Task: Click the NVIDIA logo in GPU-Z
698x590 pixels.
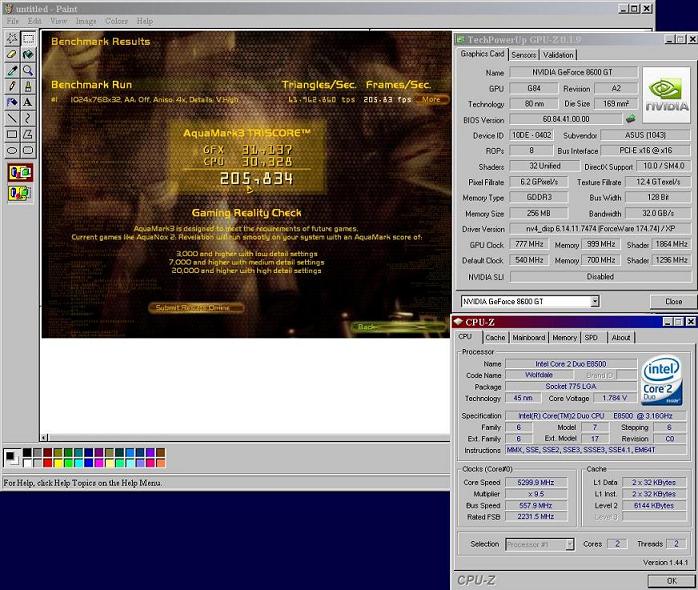Action: pos(666,95)
